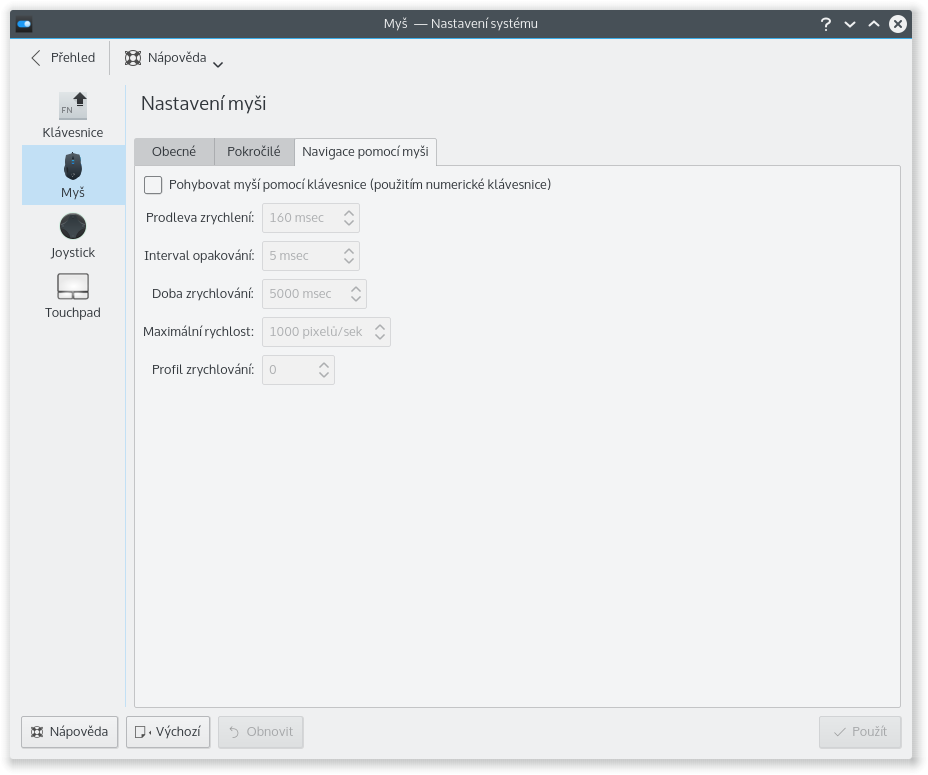Increase the Prodleva zrychlení value

pos(349,213)
